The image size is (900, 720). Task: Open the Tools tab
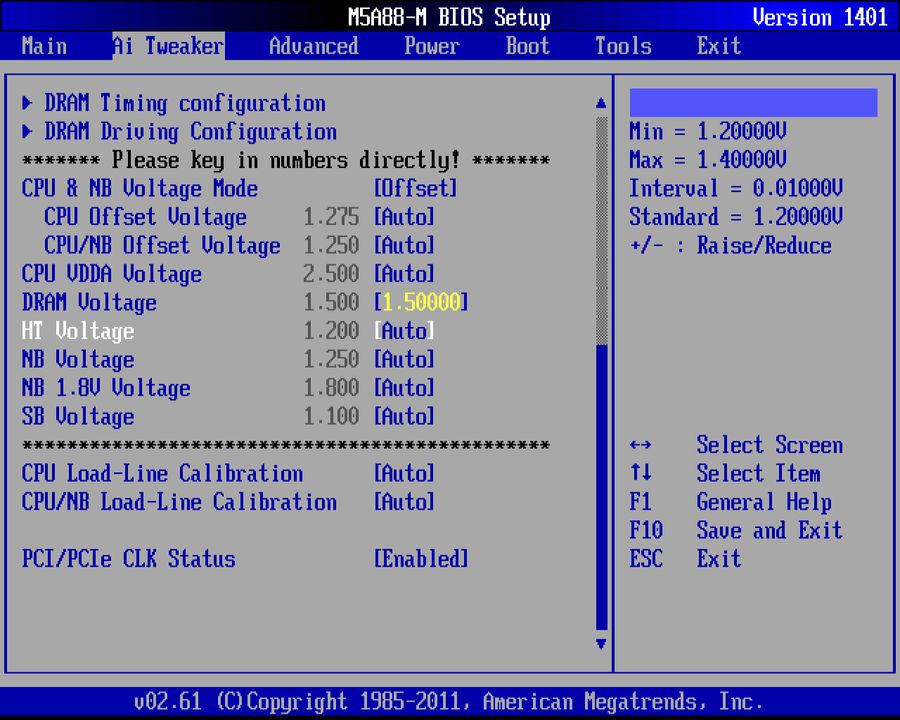coord(623,46)
